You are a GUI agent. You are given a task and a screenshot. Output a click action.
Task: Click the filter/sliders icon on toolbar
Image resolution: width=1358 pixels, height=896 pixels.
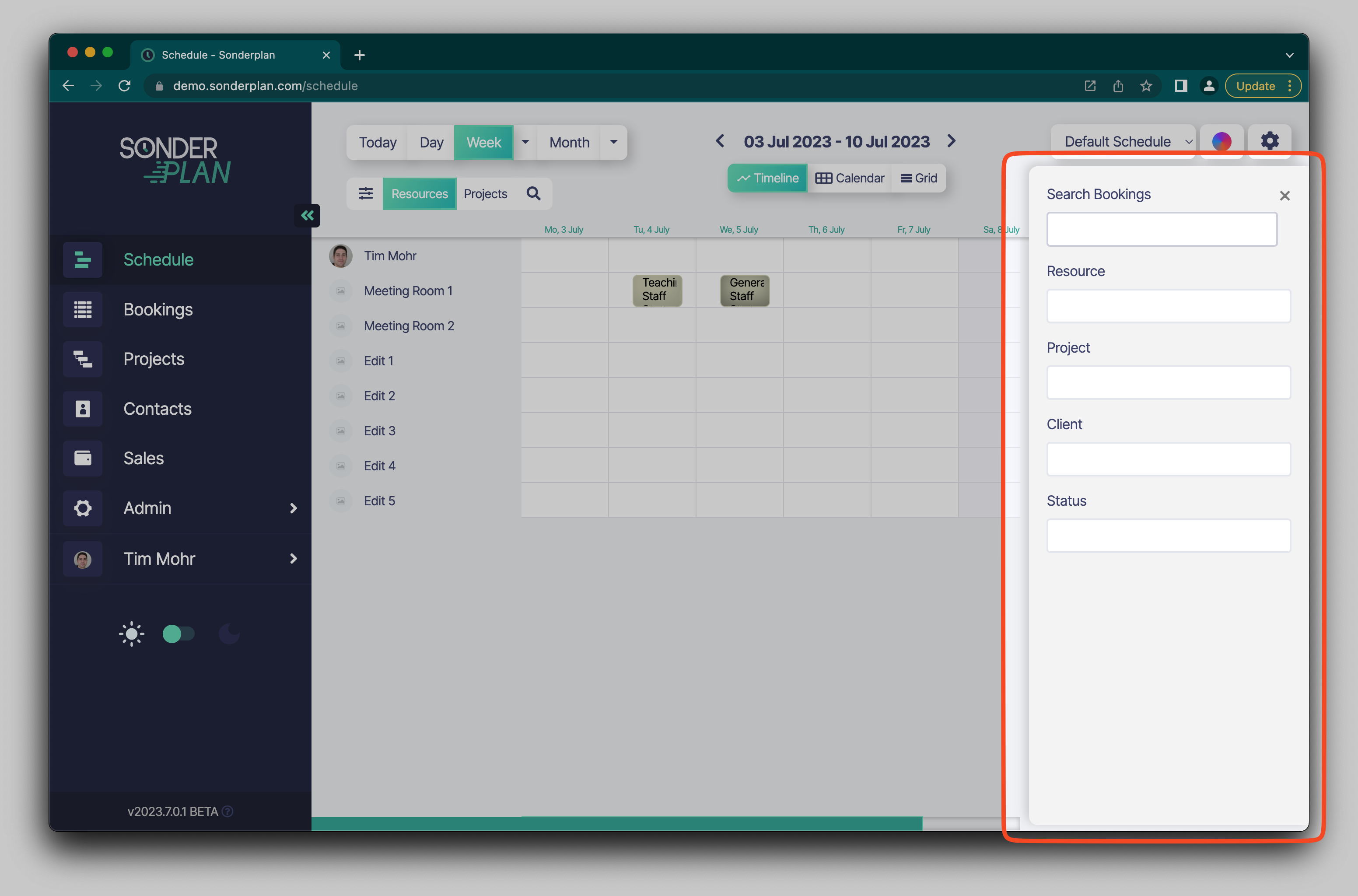tap(366, 194)
